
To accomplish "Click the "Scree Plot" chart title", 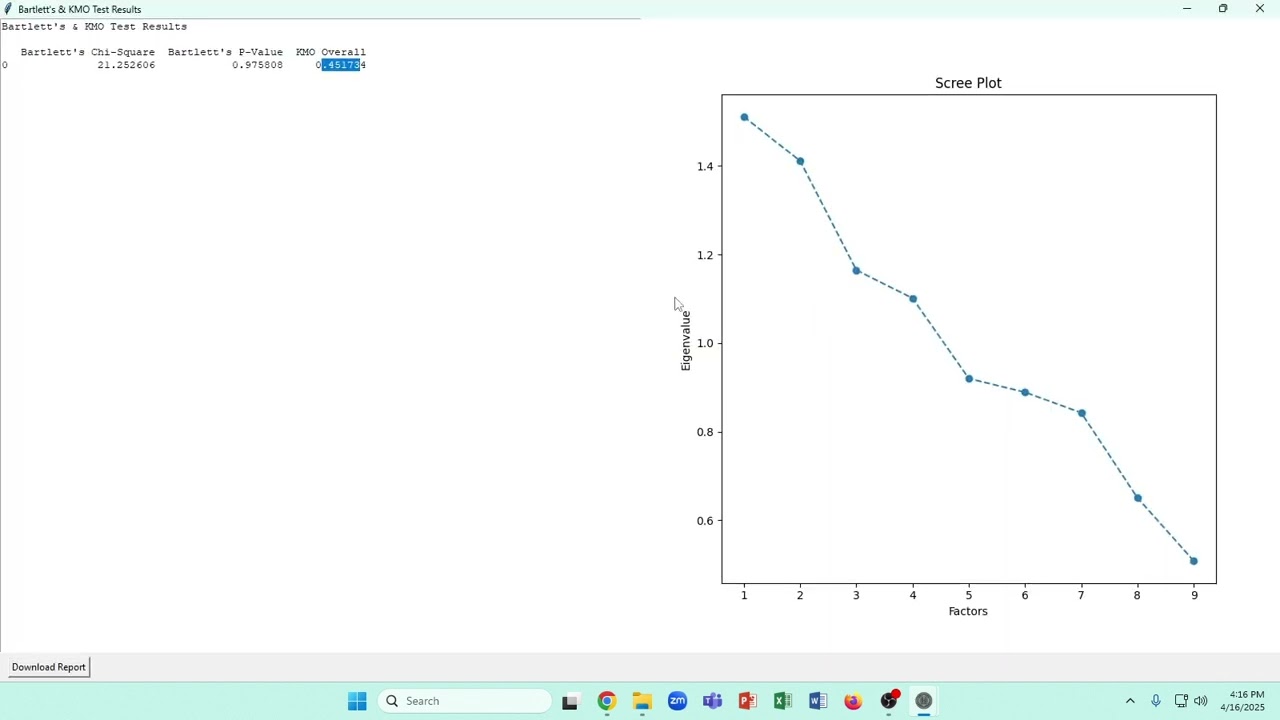I will (968, 83).
